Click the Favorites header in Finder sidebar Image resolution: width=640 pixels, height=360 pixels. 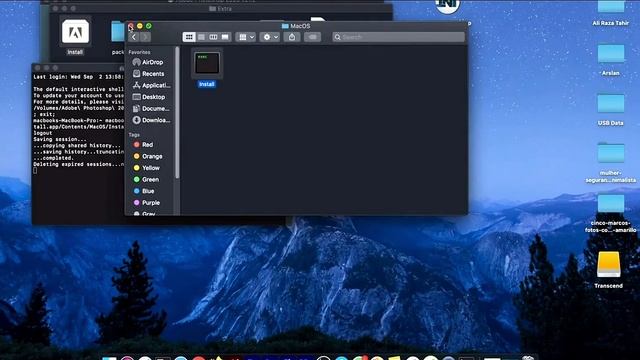coord(139,52)
